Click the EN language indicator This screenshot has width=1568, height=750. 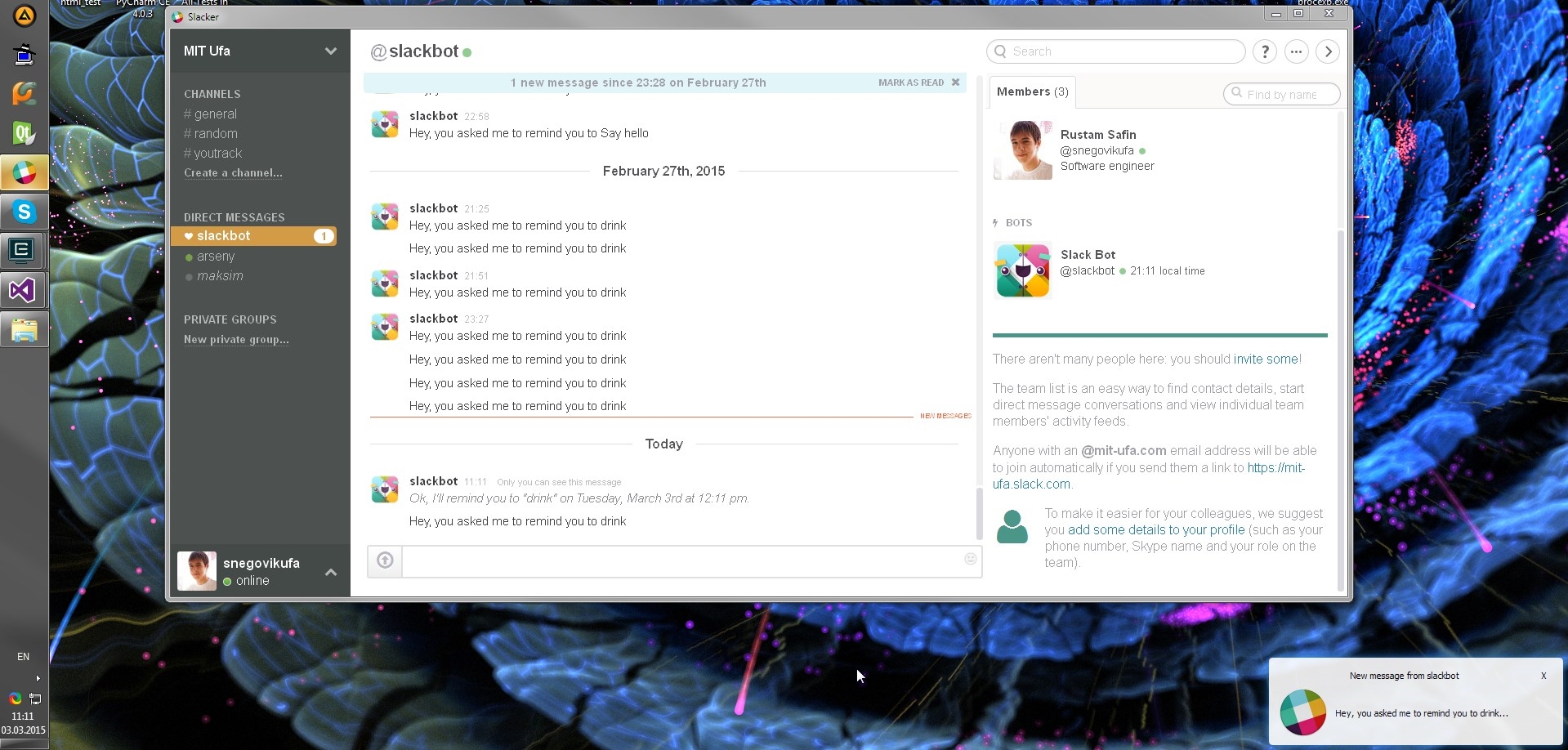pyautogui.click(x=23, y=657)
